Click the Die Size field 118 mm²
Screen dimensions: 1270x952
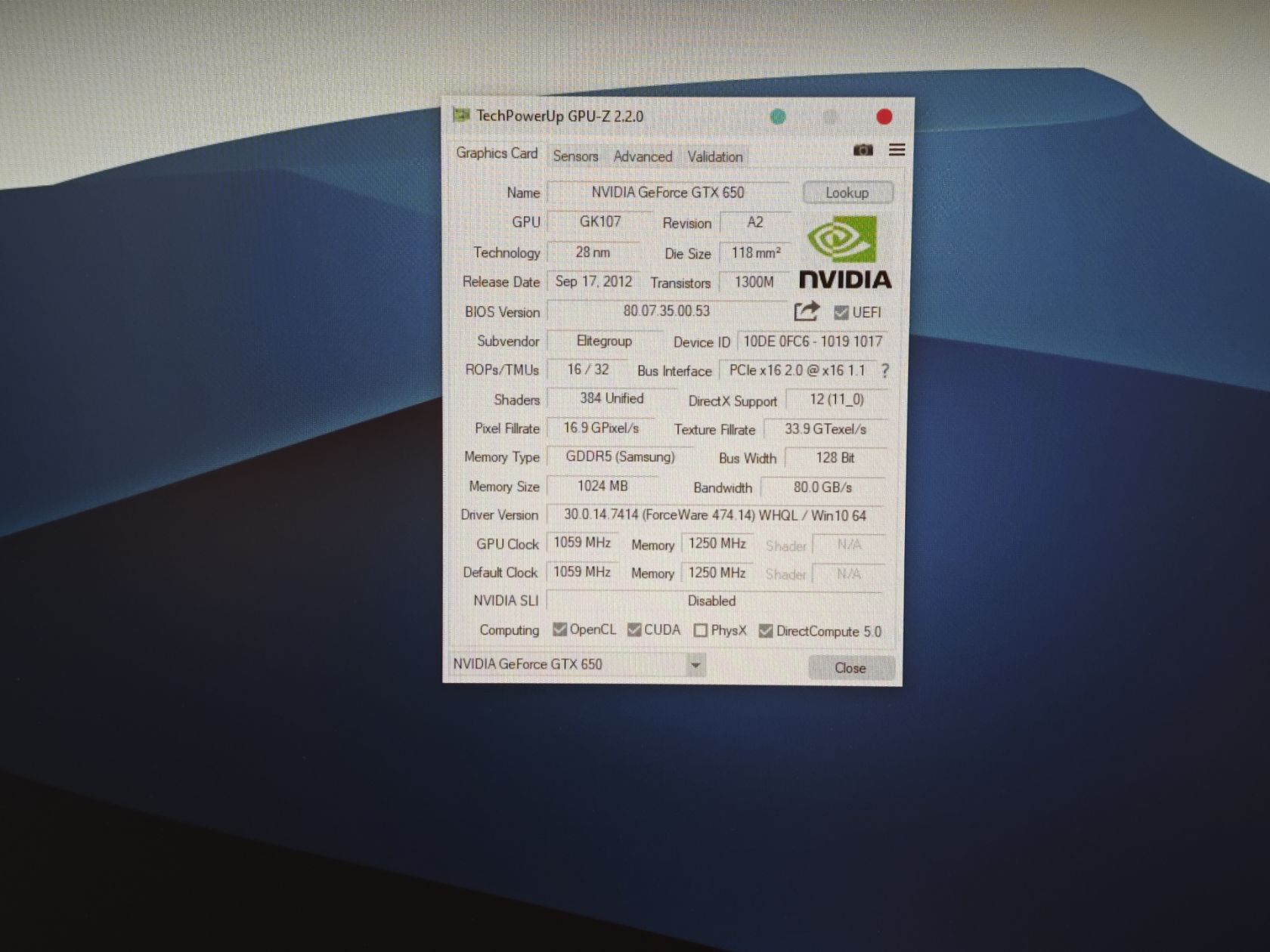[x=755, y=253]
